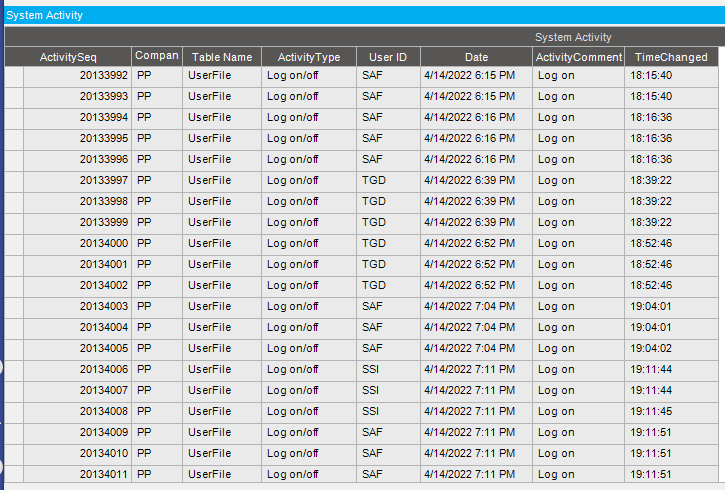This screenshot has height=490, width=725.
Task: Click ActivitySeq cell 20134006
Action: (78, 370)
